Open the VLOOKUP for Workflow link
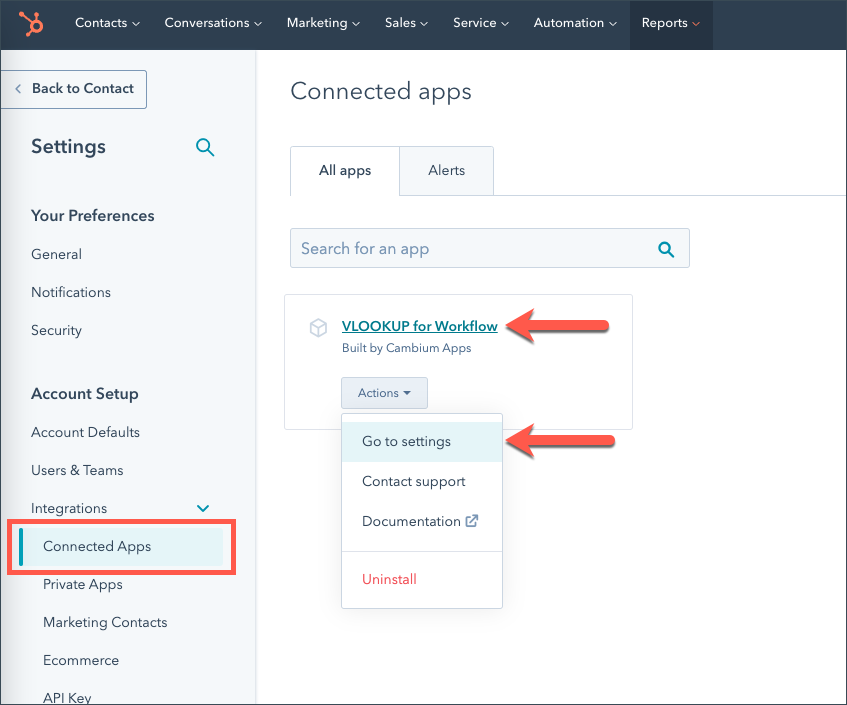This screenshot has width=847, height=705. [x=419, y=326]
